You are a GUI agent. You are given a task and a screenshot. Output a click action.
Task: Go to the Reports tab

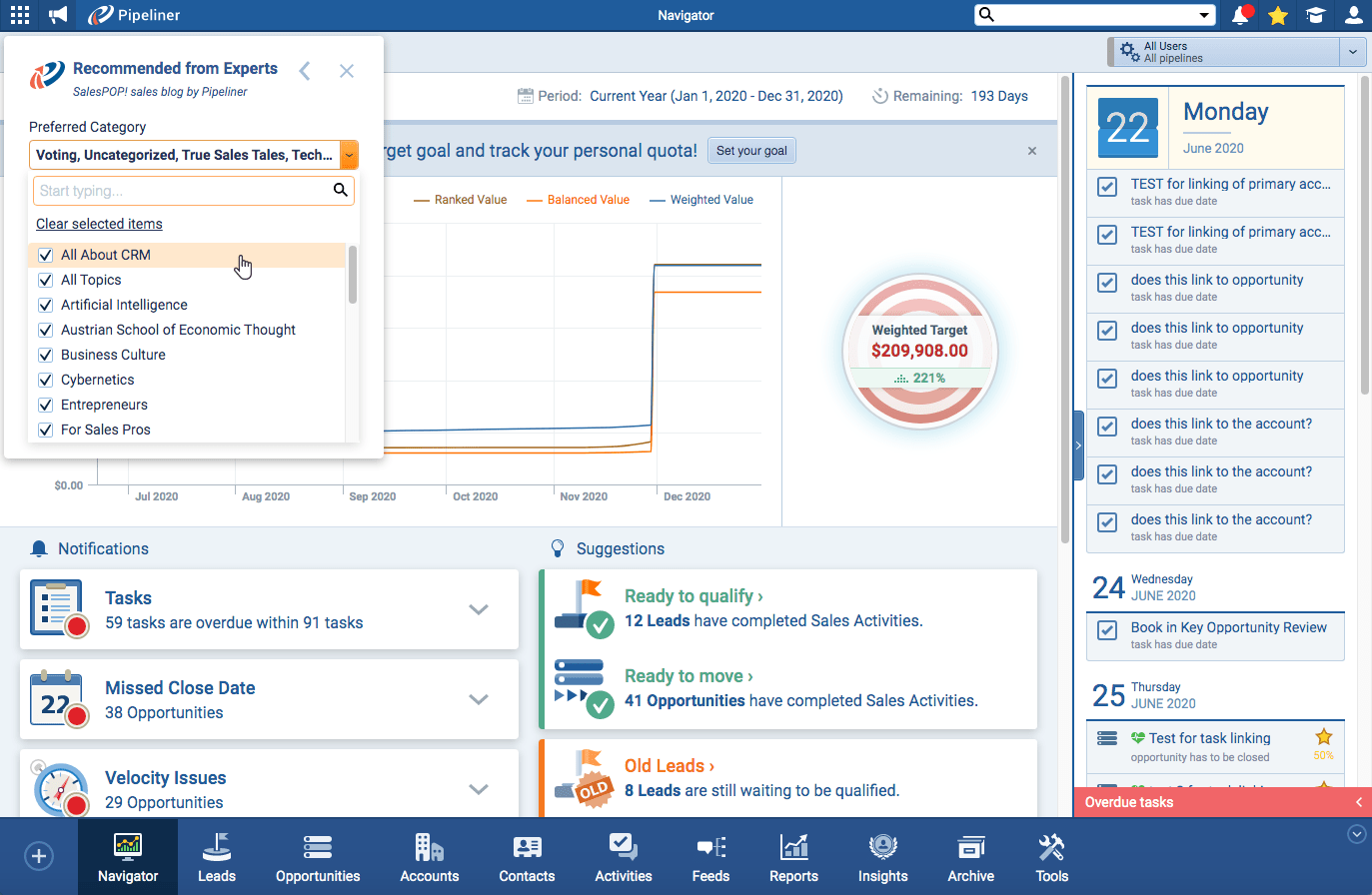point(793,858)
